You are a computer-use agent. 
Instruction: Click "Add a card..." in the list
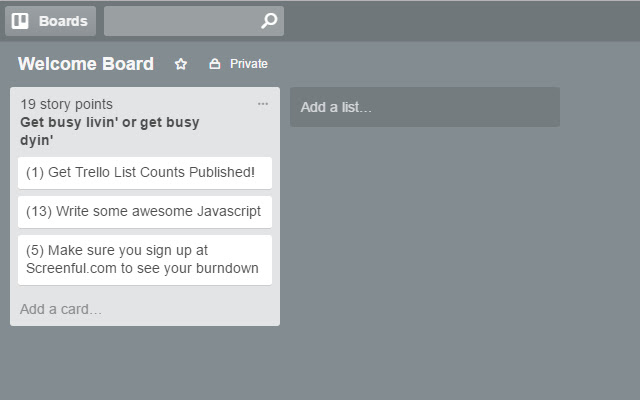[61, 309]
